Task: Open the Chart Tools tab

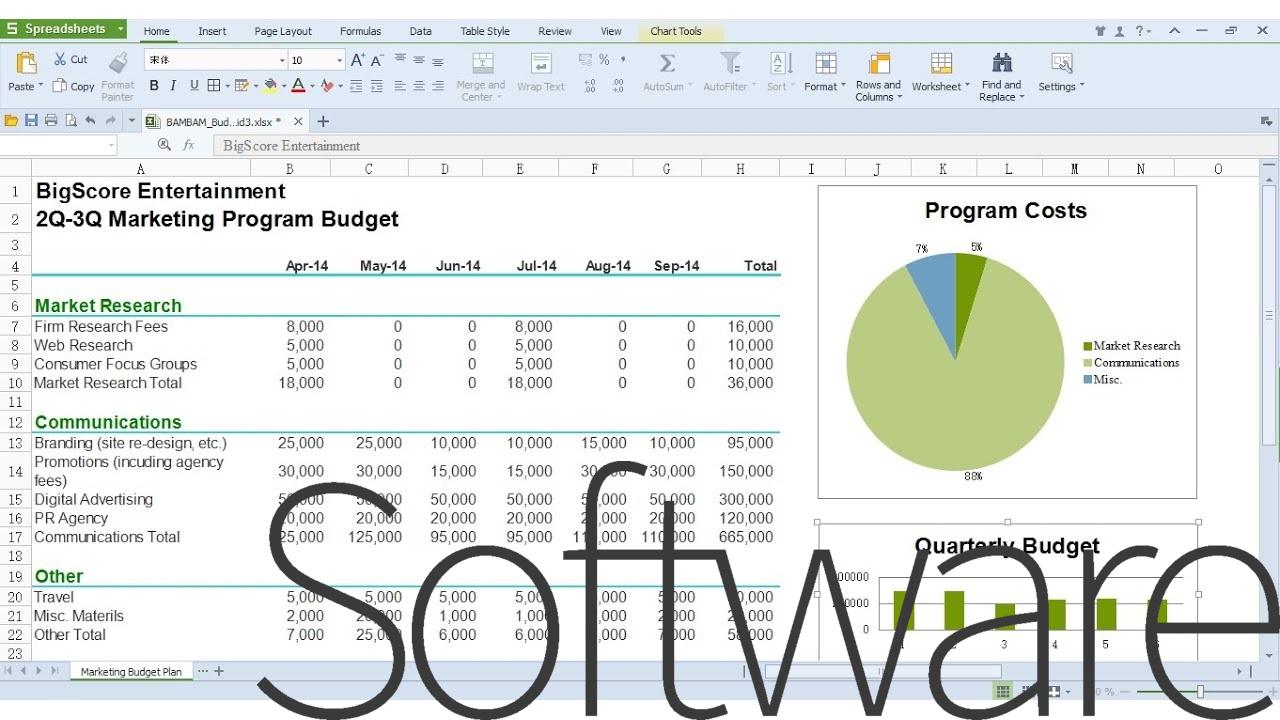Action: coord(676,31)
